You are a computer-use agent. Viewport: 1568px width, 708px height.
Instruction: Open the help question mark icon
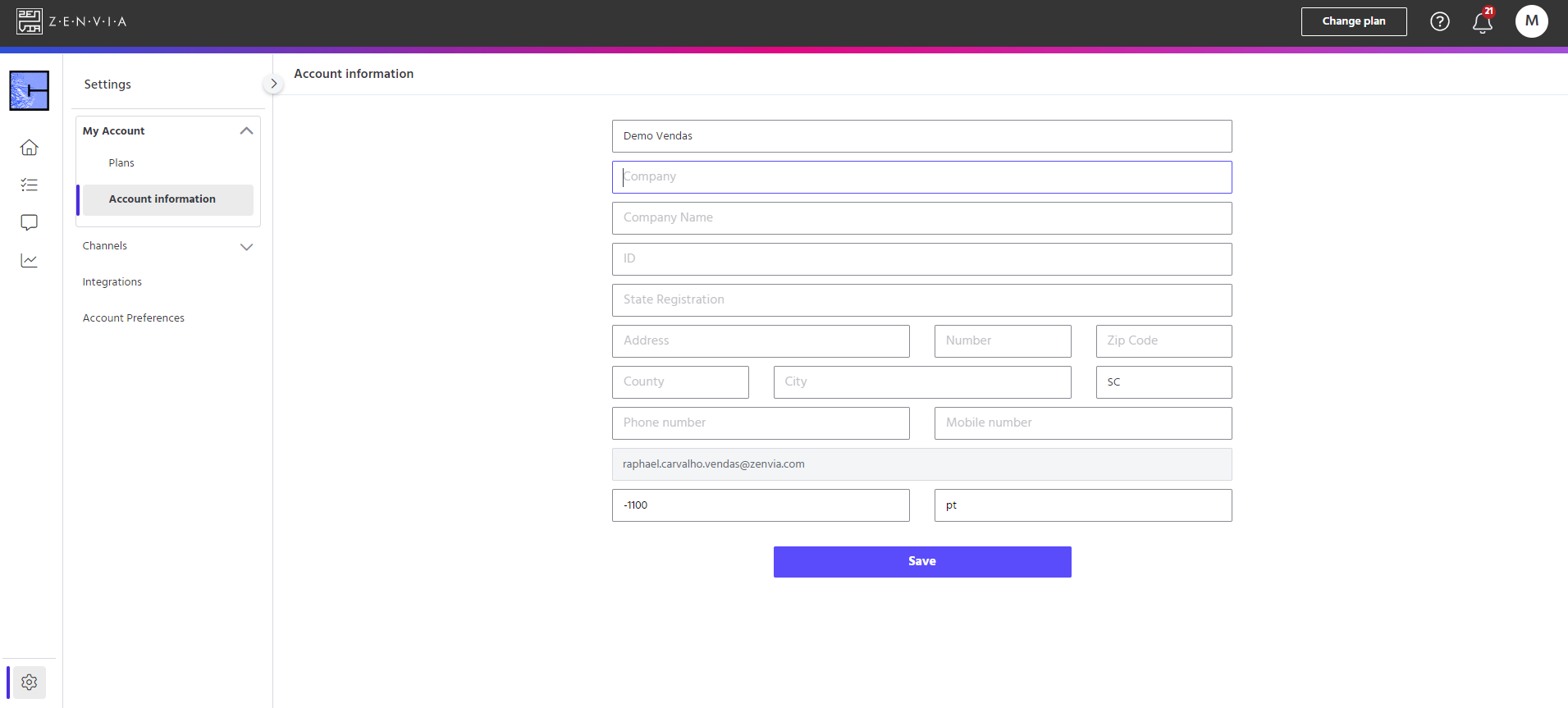(1440, 21)
